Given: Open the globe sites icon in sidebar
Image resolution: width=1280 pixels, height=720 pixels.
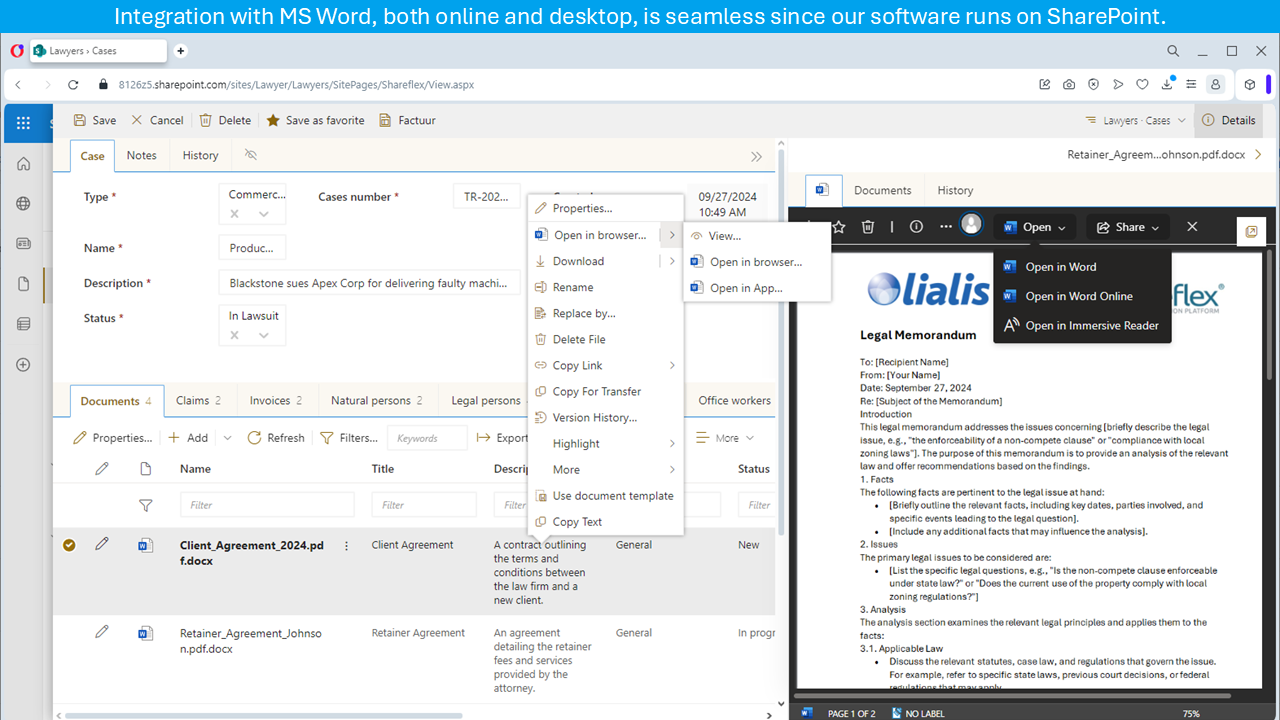Looking at the screenshot, I should [23, 204].
